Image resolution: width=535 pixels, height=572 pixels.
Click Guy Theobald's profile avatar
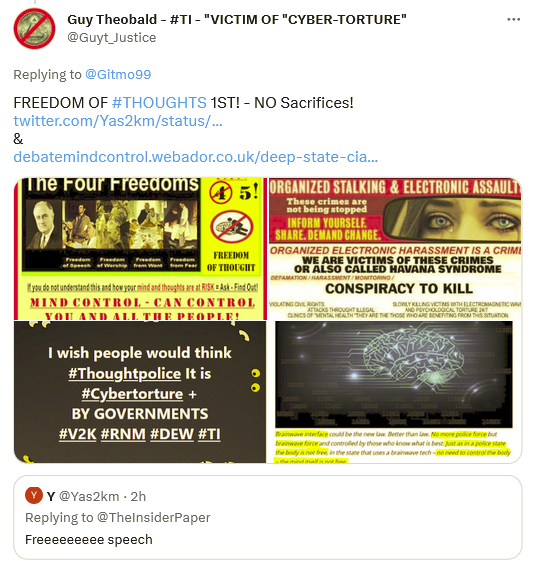point(34,28)
